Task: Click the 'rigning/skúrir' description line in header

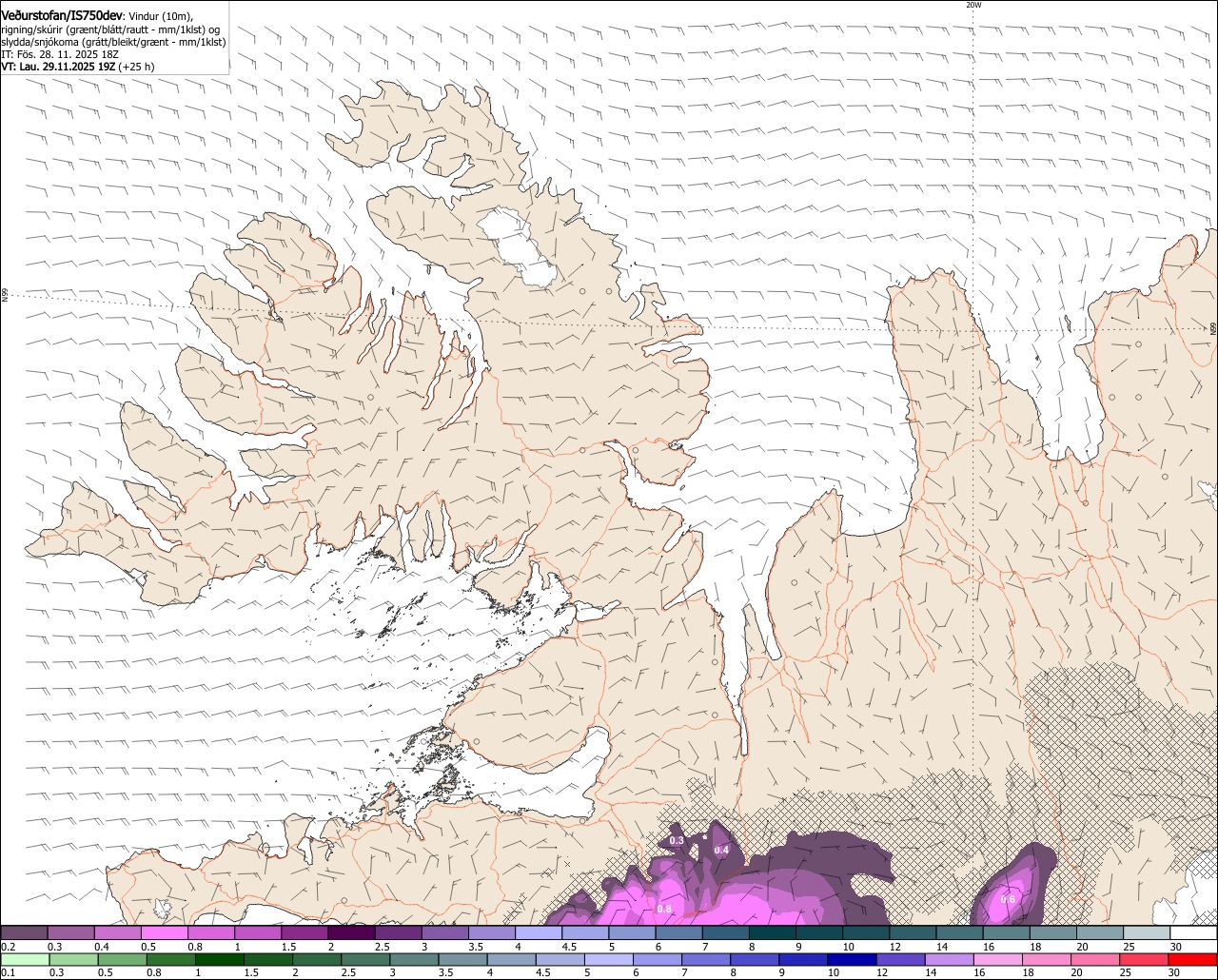Action: (110, 29)
